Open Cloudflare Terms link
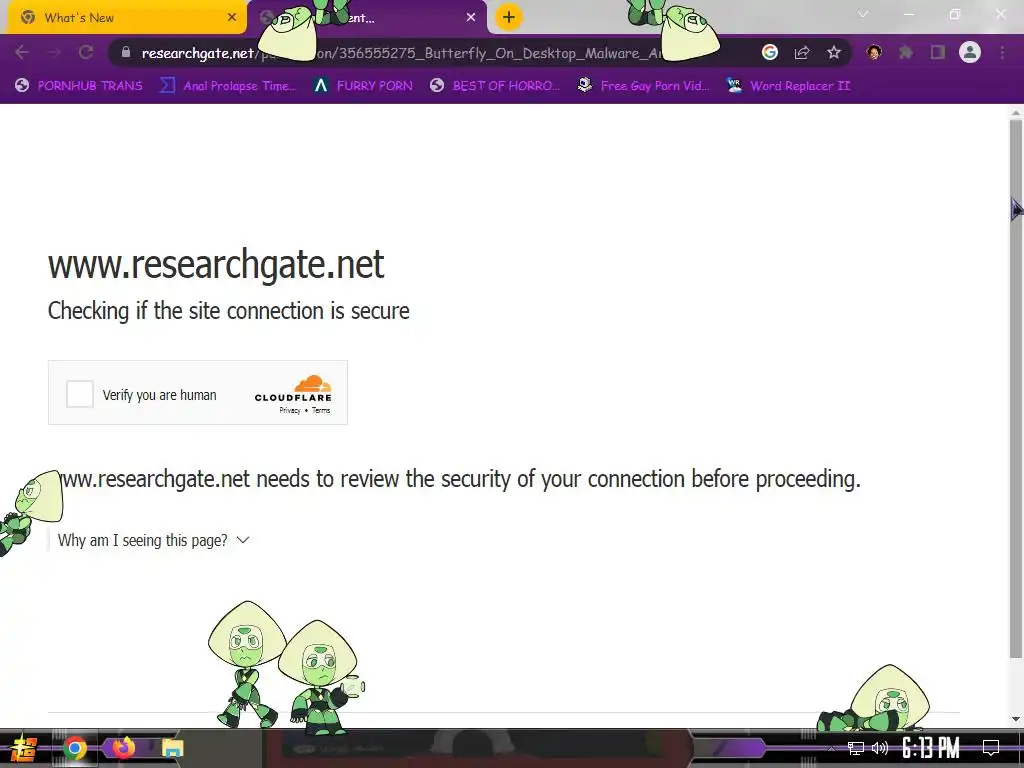The image size is (1024, 768). [x=321, y=410]
